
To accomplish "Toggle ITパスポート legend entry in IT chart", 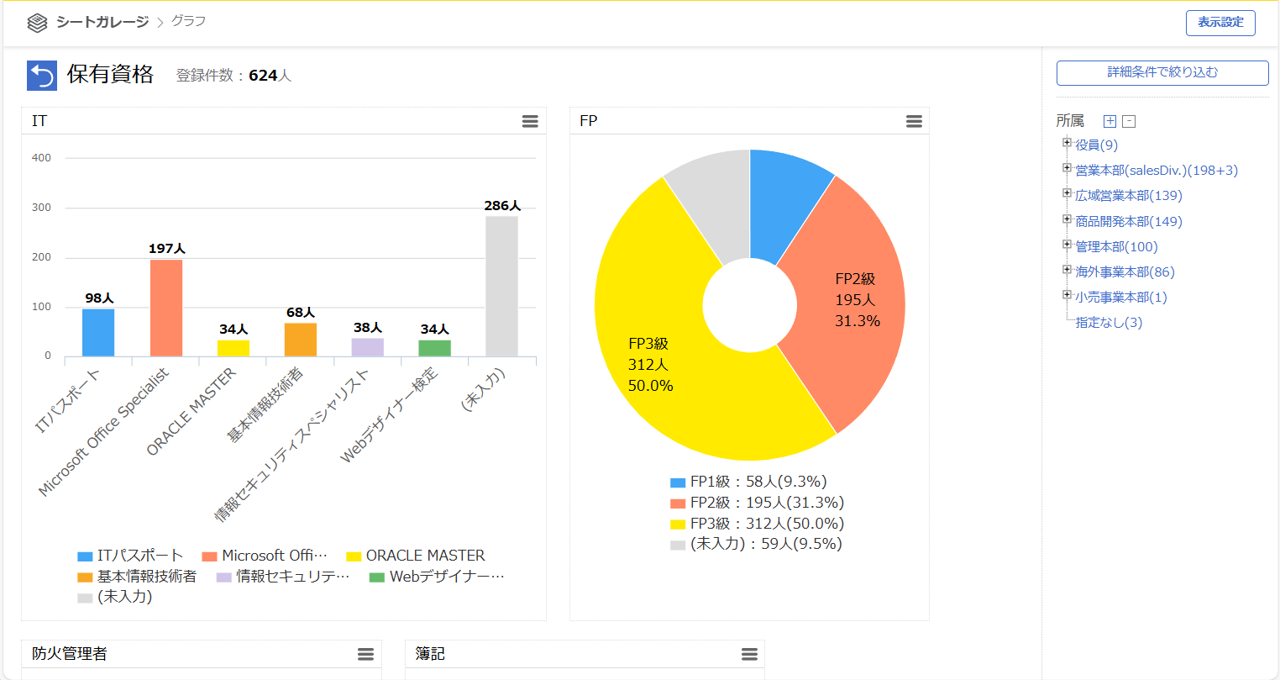I will (131, 556).
